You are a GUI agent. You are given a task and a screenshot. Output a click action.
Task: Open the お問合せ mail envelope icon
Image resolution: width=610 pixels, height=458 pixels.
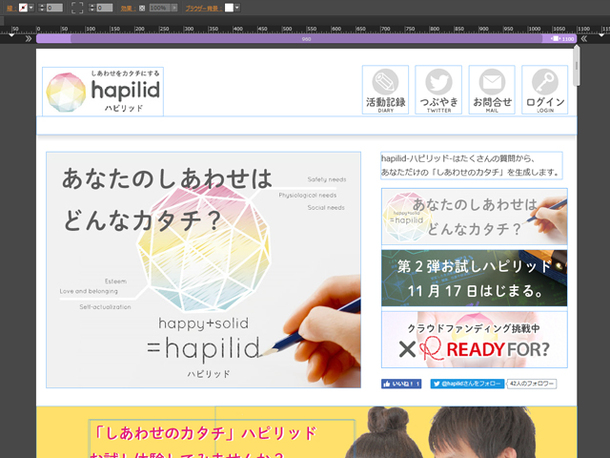pyautogui.click(x=492, y=82)
